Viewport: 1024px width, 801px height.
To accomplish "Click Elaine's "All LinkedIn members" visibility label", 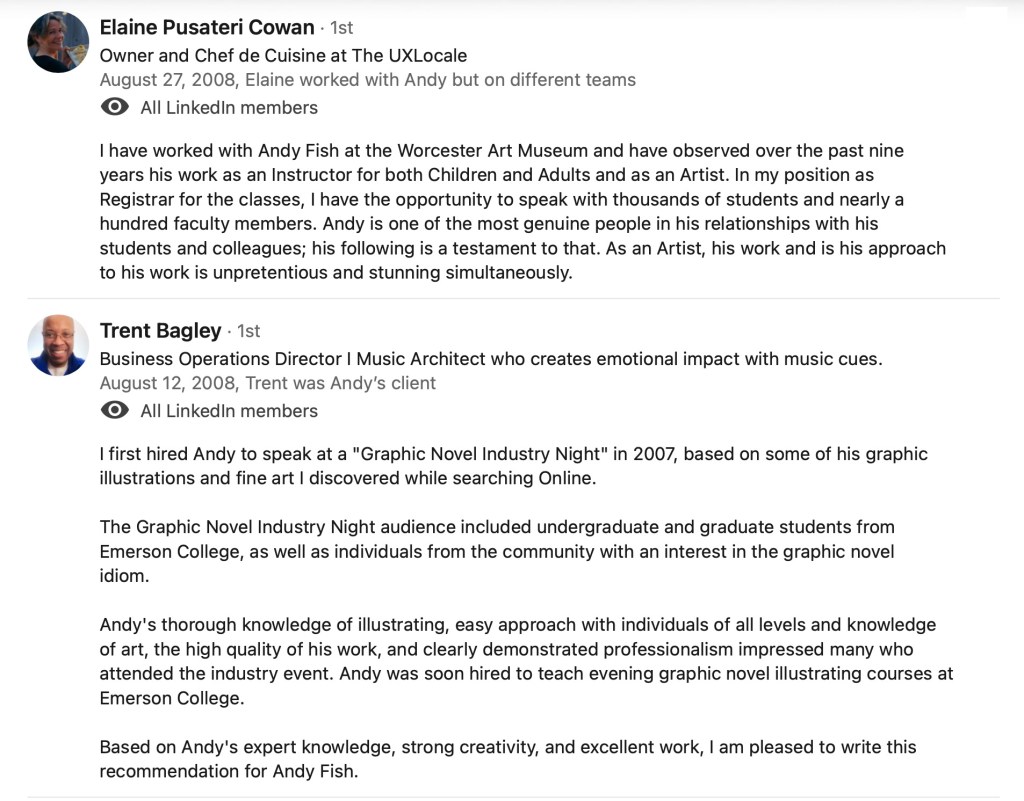I will (229, 107).
